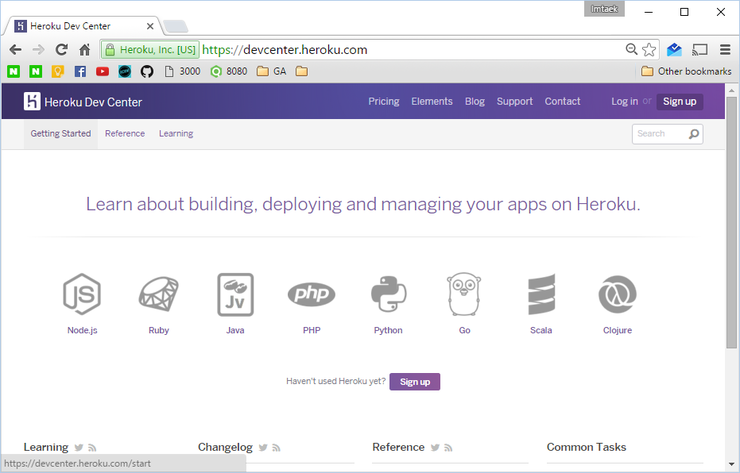Click the scrollbar up arrow
Viewport: 740px width, 473px height.
click(732, 90)
